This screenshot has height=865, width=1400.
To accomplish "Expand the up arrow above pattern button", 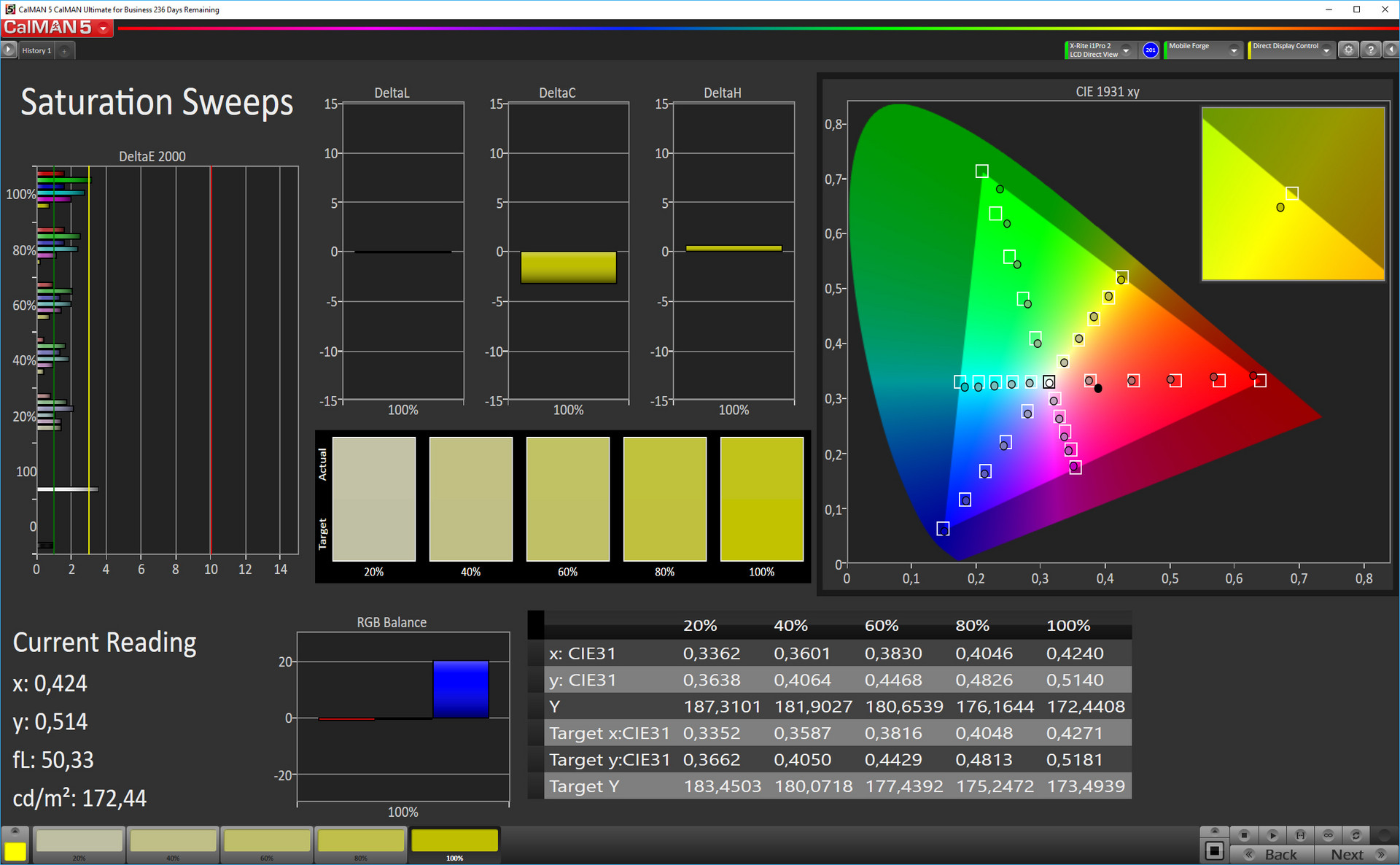I will pos(1214,831).
